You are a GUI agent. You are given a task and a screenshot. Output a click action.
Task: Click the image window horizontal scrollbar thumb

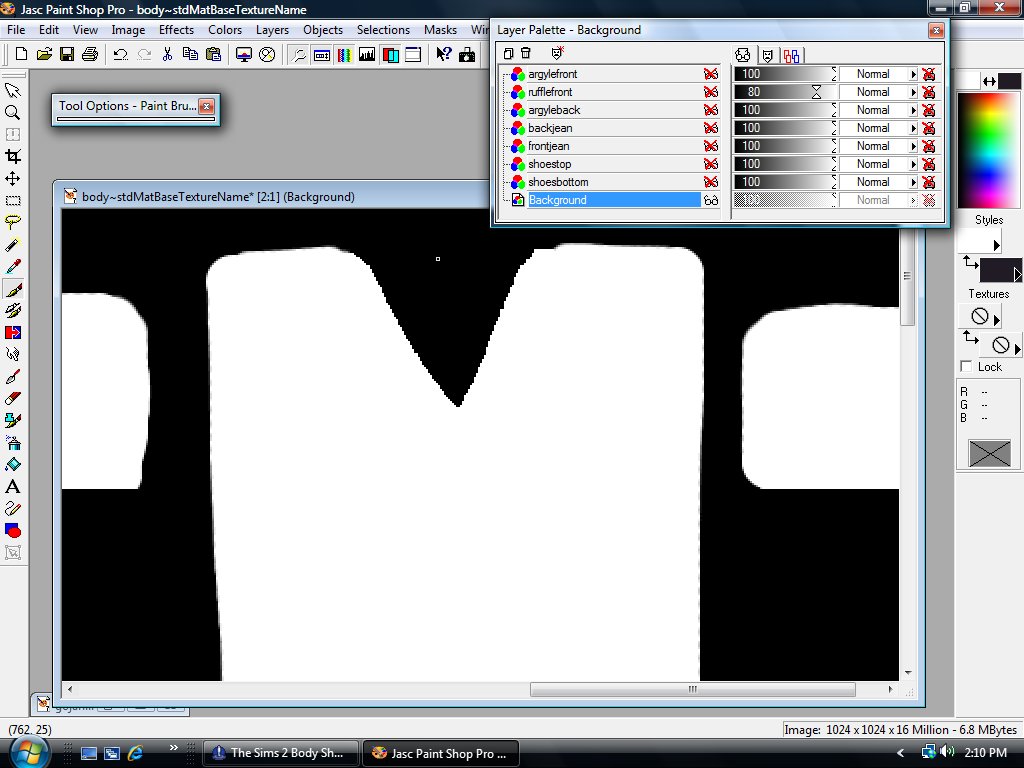point(693,689)
